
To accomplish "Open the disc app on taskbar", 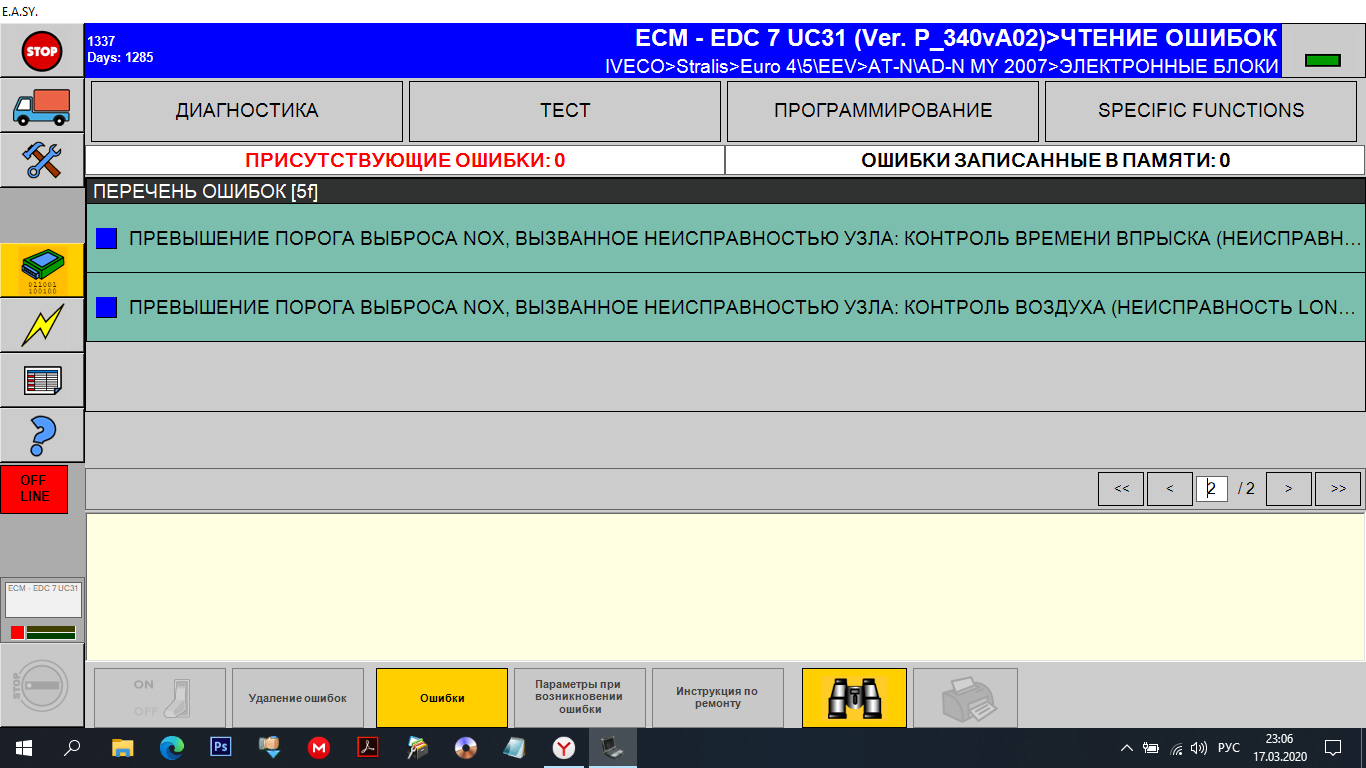I will pyautogui.click(x=465, y=748).
